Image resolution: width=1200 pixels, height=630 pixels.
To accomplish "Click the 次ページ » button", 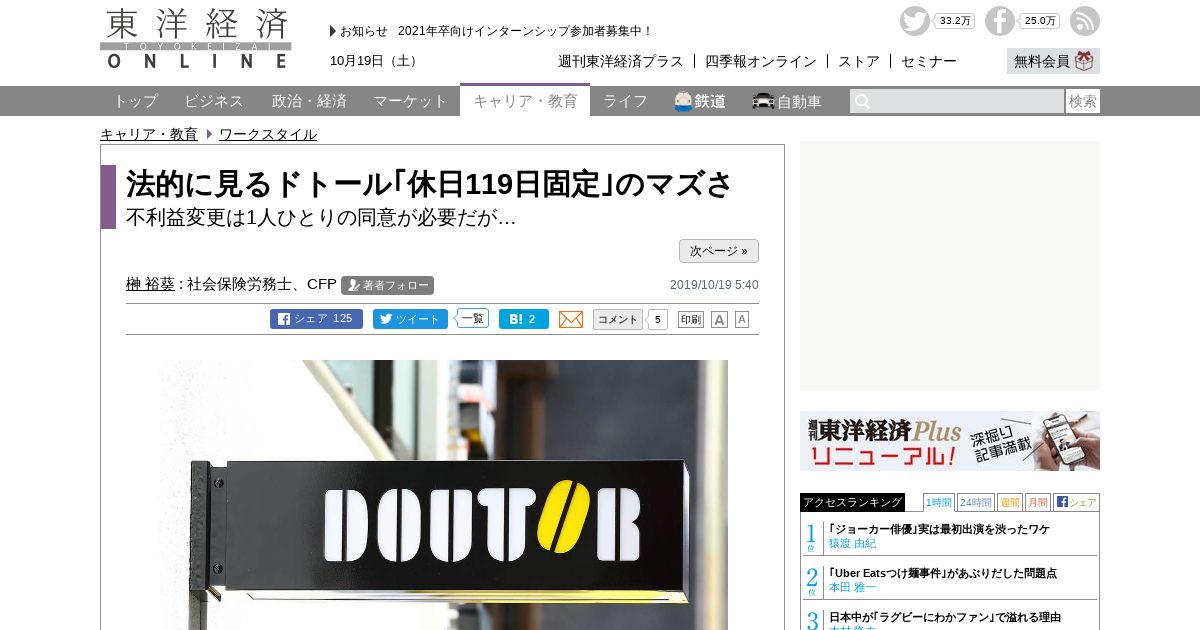I will (x=719, y=251).
